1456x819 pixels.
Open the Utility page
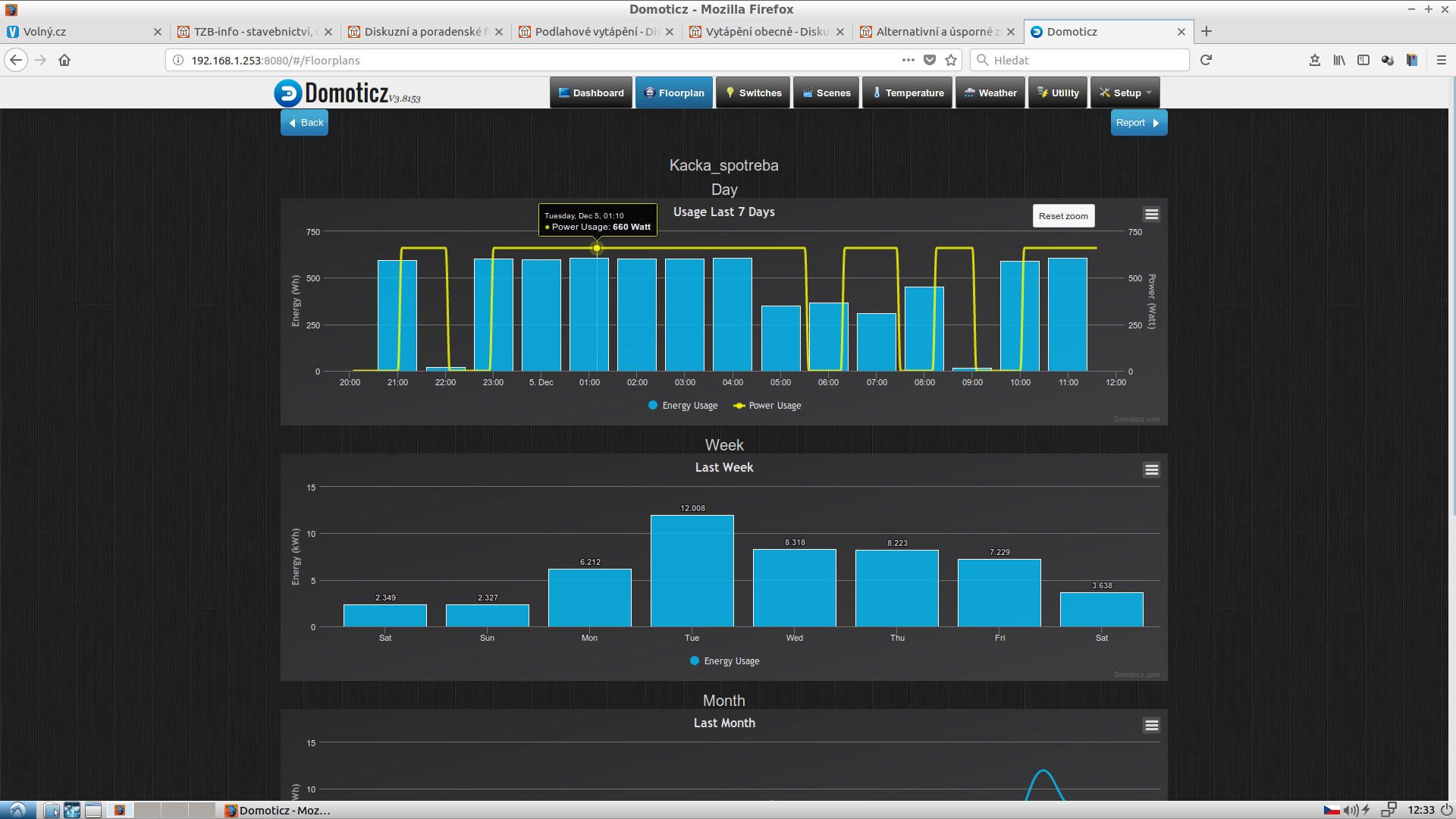pyautogui.click(x=1058, y=93)
